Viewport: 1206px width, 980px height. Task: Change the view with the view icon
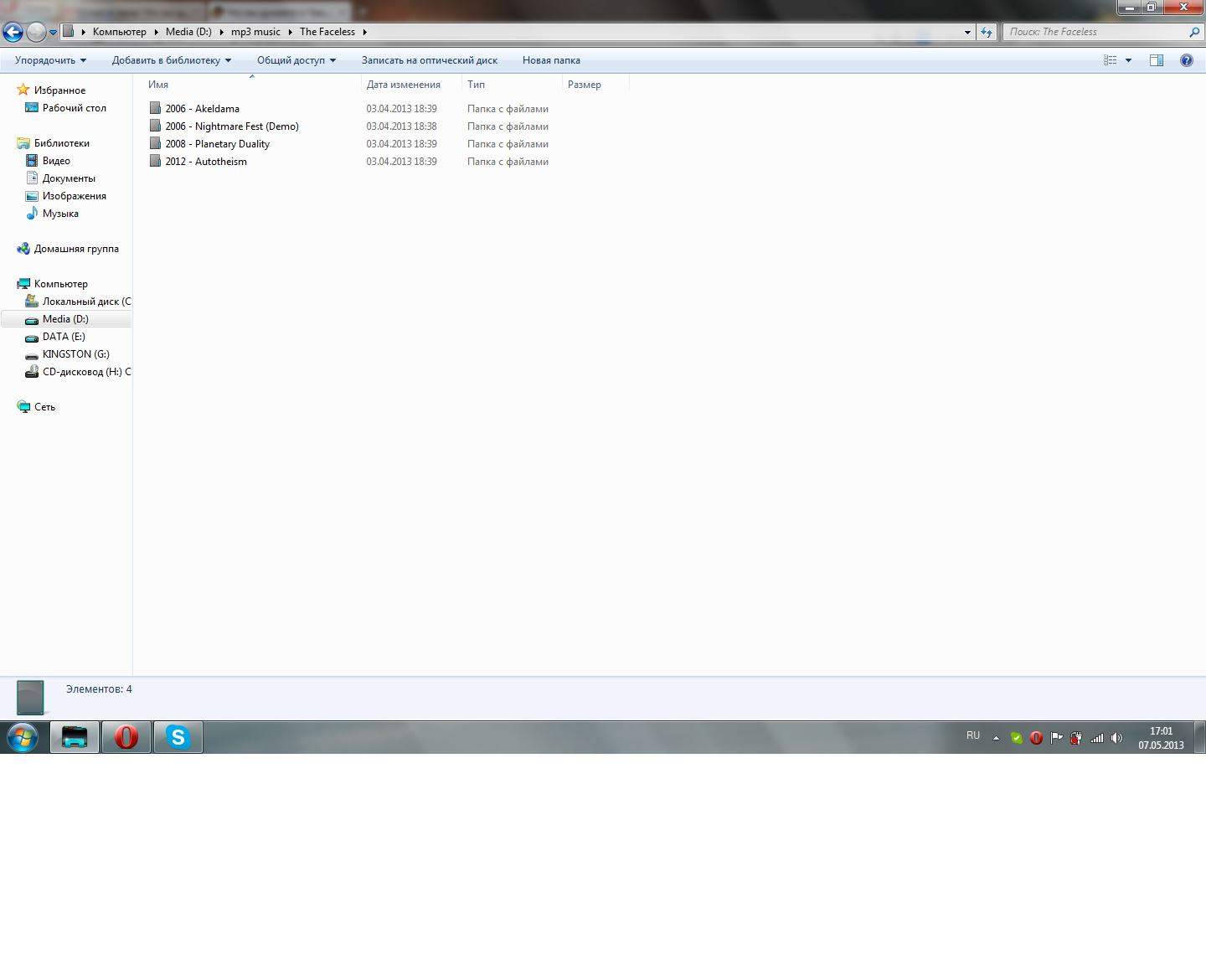1111,60
